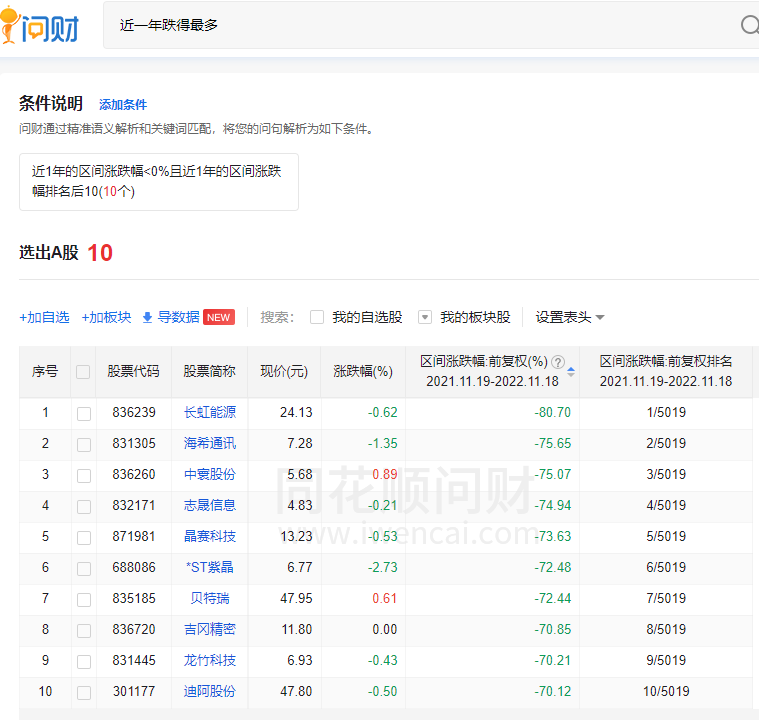Image resolution: width=759 pixels, height=720 pixels.
Task: Open stock link 海希通讯
Action: point(210,443)
